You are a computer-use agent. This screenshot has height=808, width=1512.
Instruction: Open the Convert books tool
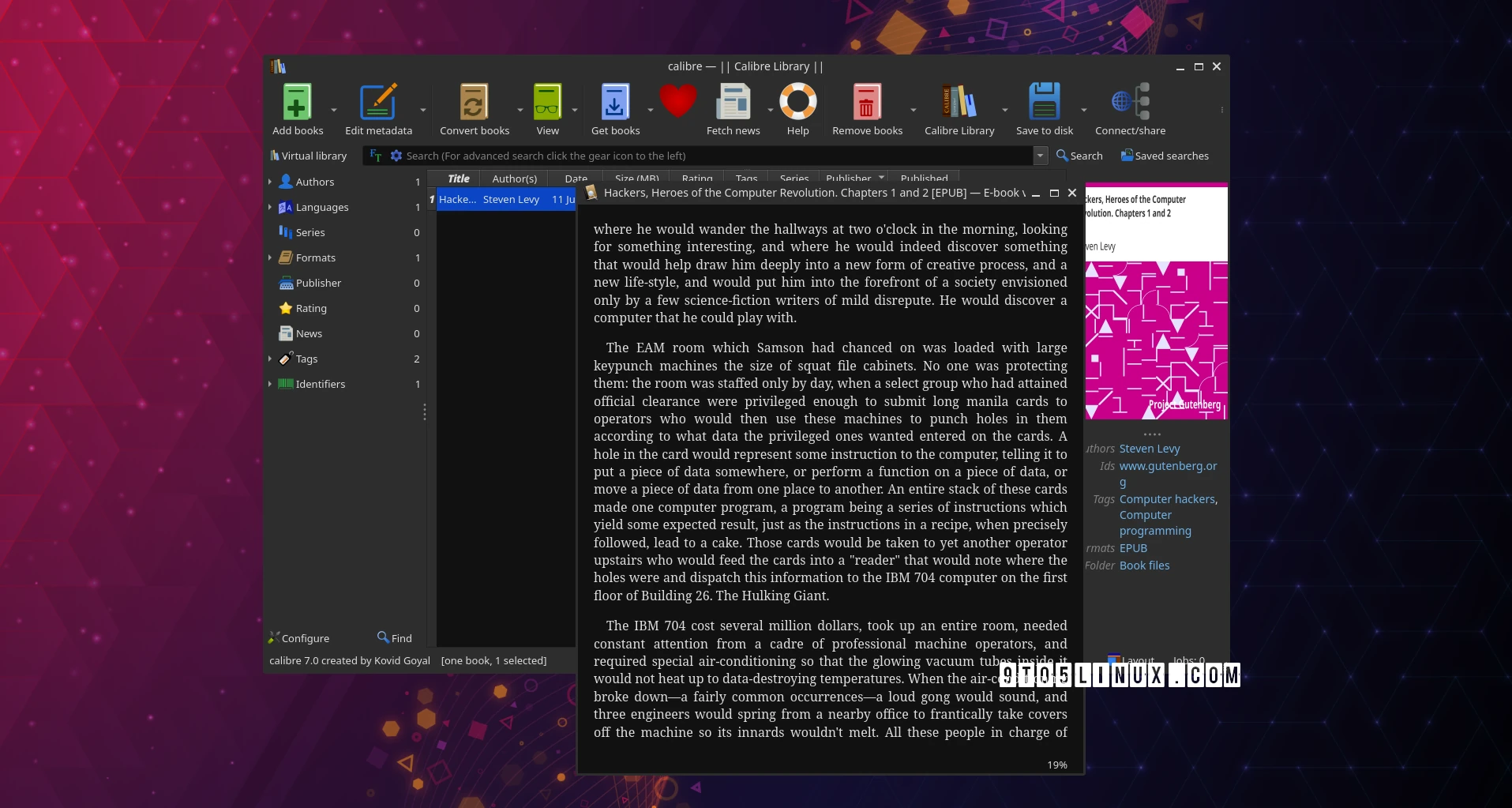474,103
